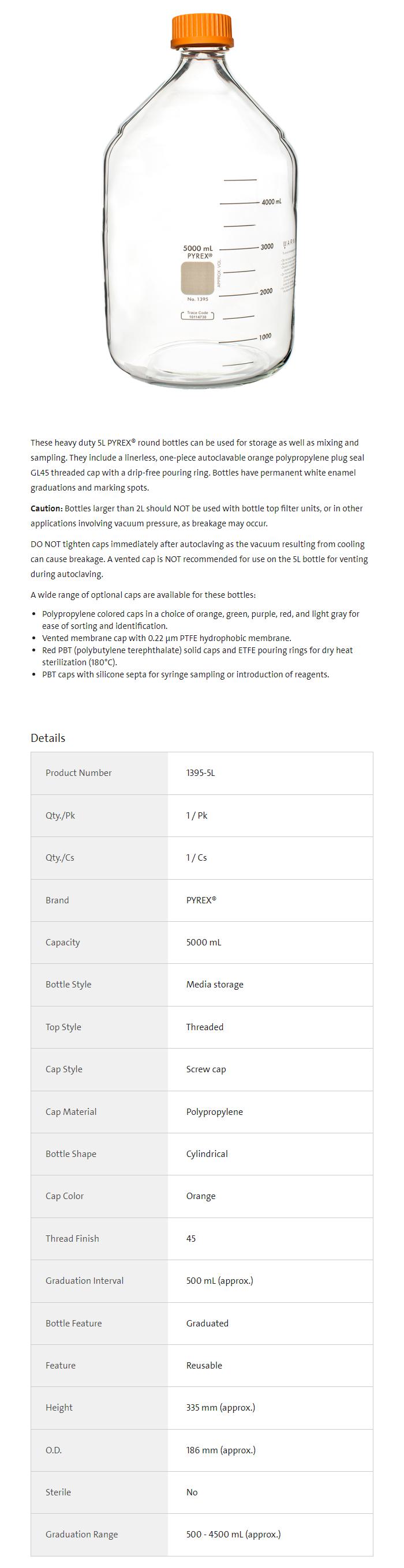Click the vented membrane cap bullet point

pyautogui.click(x=166, y=638)
